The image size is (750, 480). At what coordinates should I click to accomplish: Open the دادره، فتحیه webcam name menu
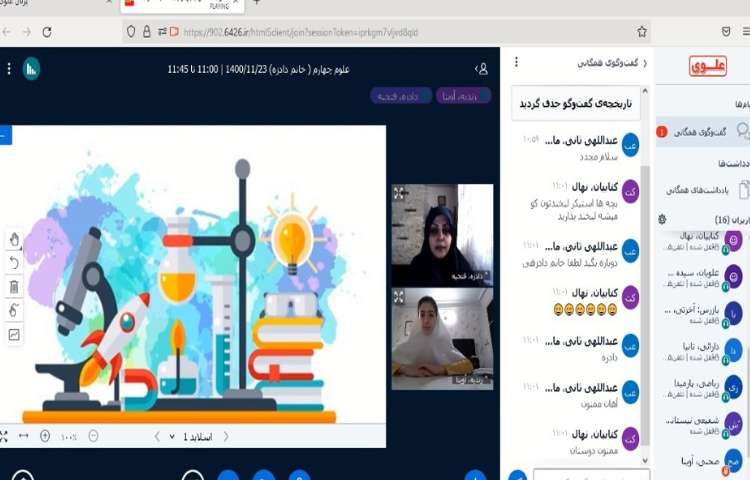point(470,276)
